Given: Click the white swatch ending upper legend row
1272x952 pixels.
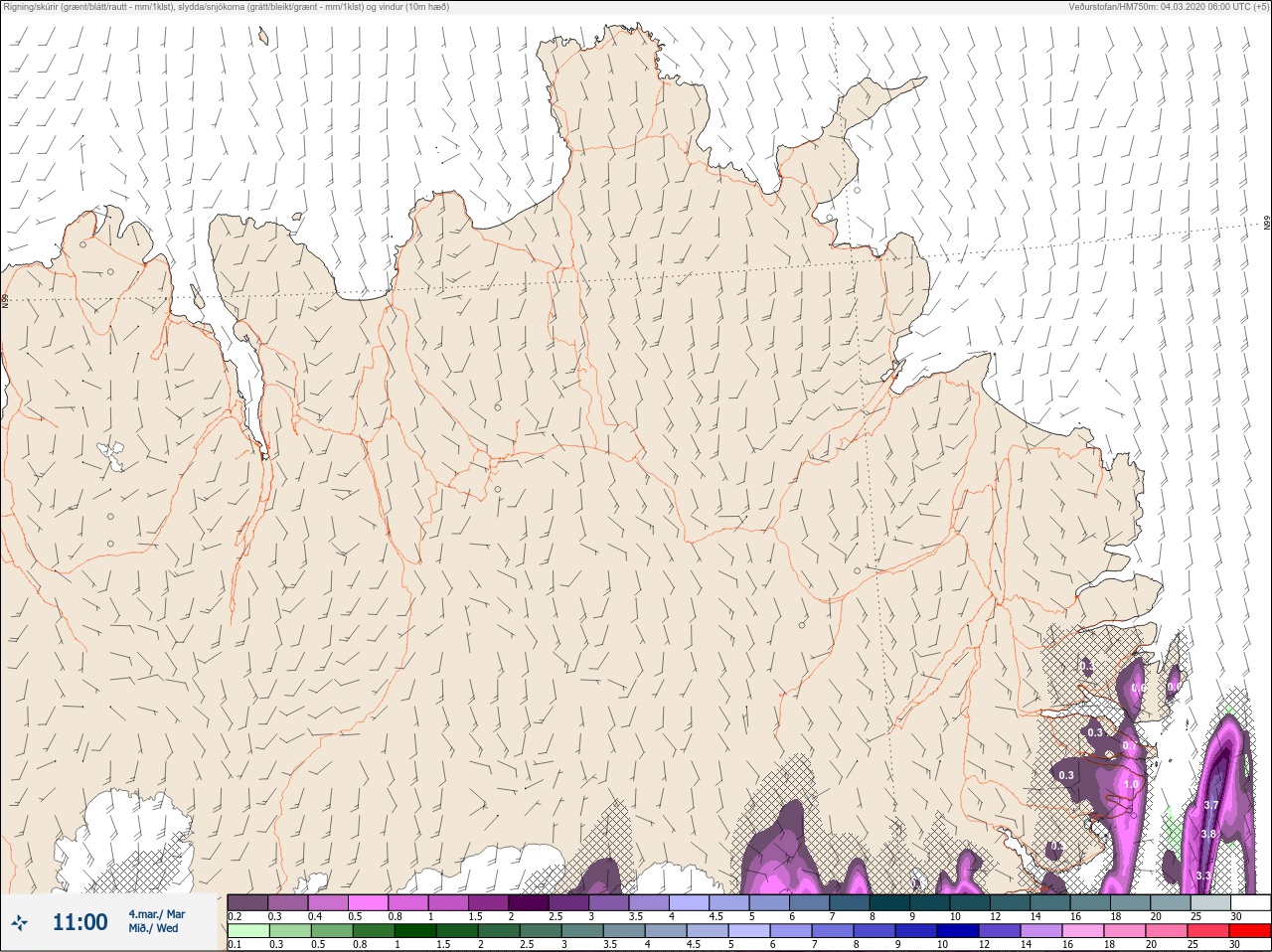Looking at the screenshot, I should 1250,902.
